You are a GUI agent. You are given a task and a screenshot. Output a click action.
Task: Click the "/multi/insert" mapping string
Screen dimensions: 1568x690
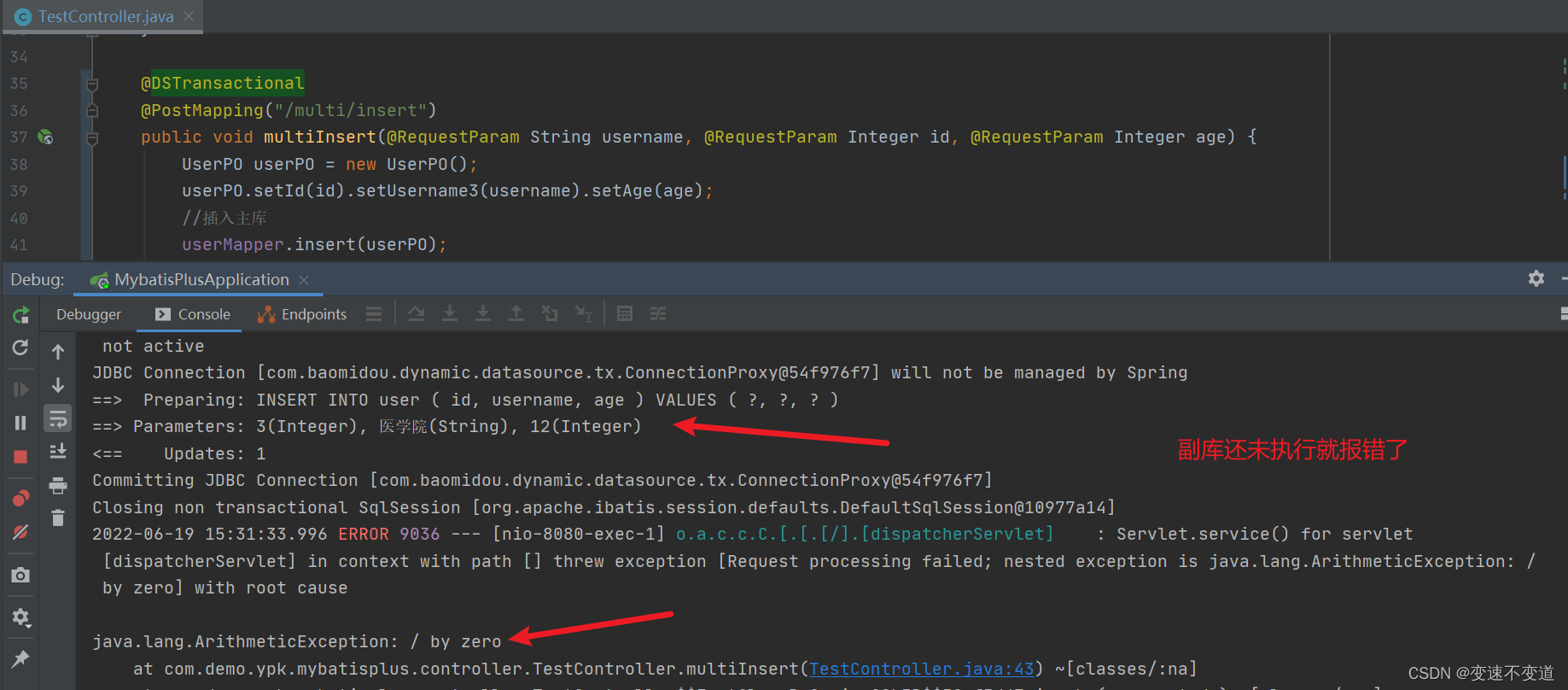point(350,110)
